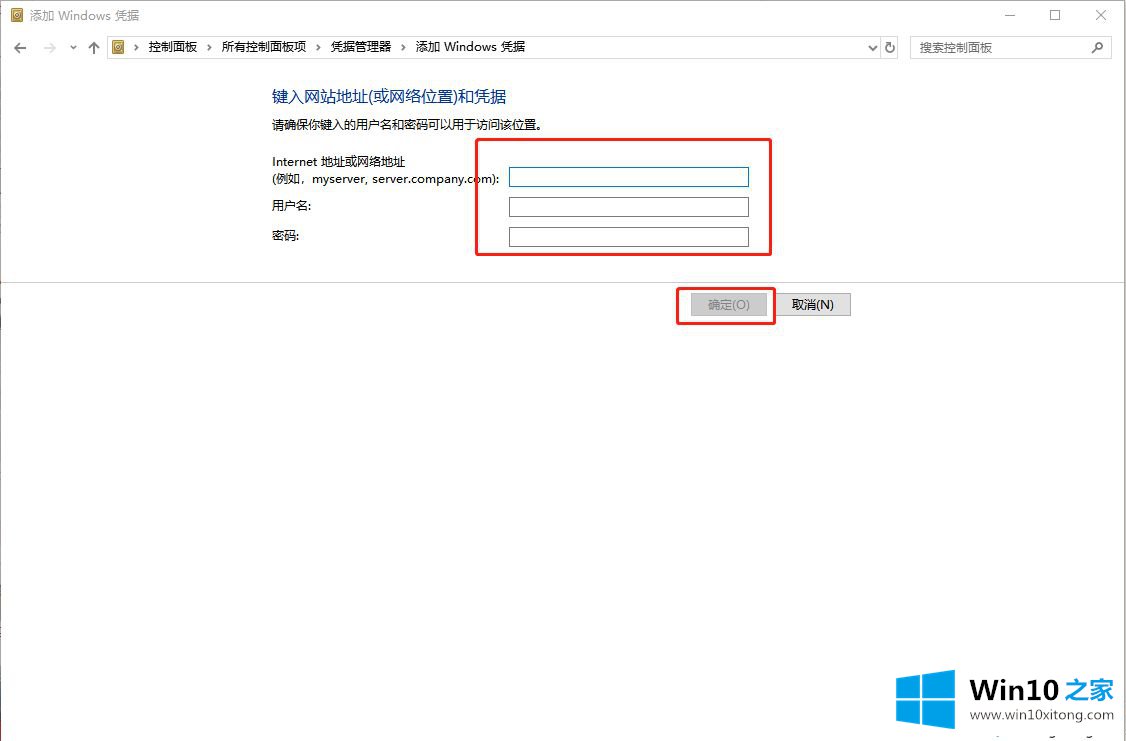Screen dimensions: 1126x741
Task: Expand the chevron after 所有控制面板项
Action: [318, 47]
